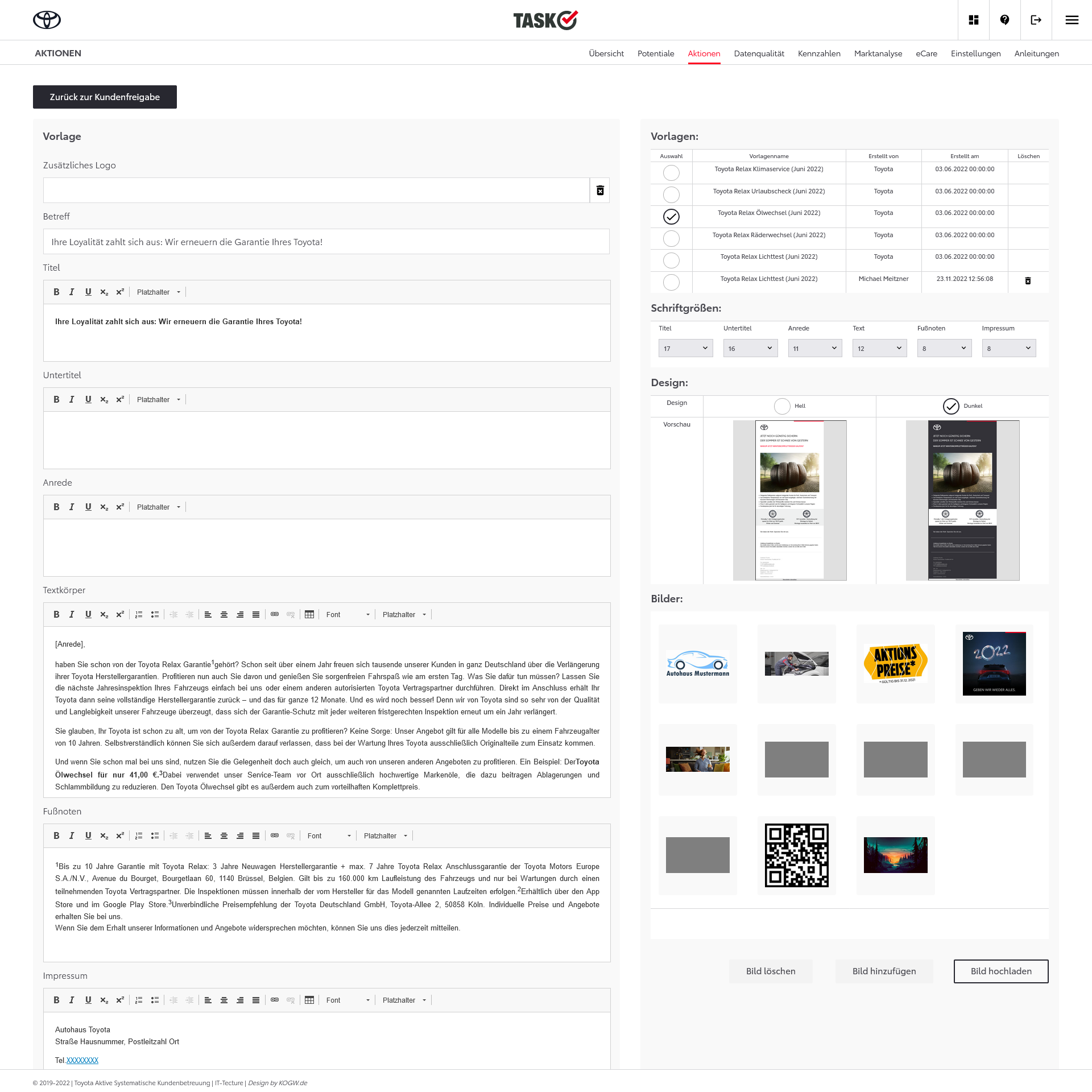1092x1092 pixels.
Task: Expand Platzhalter dropdown in Anrede editor
Action: tap(159, 507)
